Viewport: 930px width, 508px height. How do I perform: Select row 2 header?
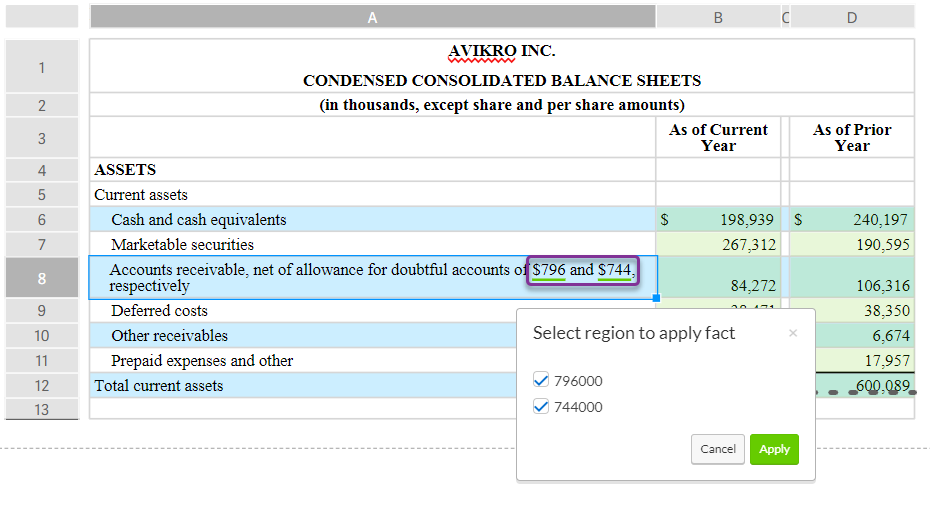click(42, 106)
